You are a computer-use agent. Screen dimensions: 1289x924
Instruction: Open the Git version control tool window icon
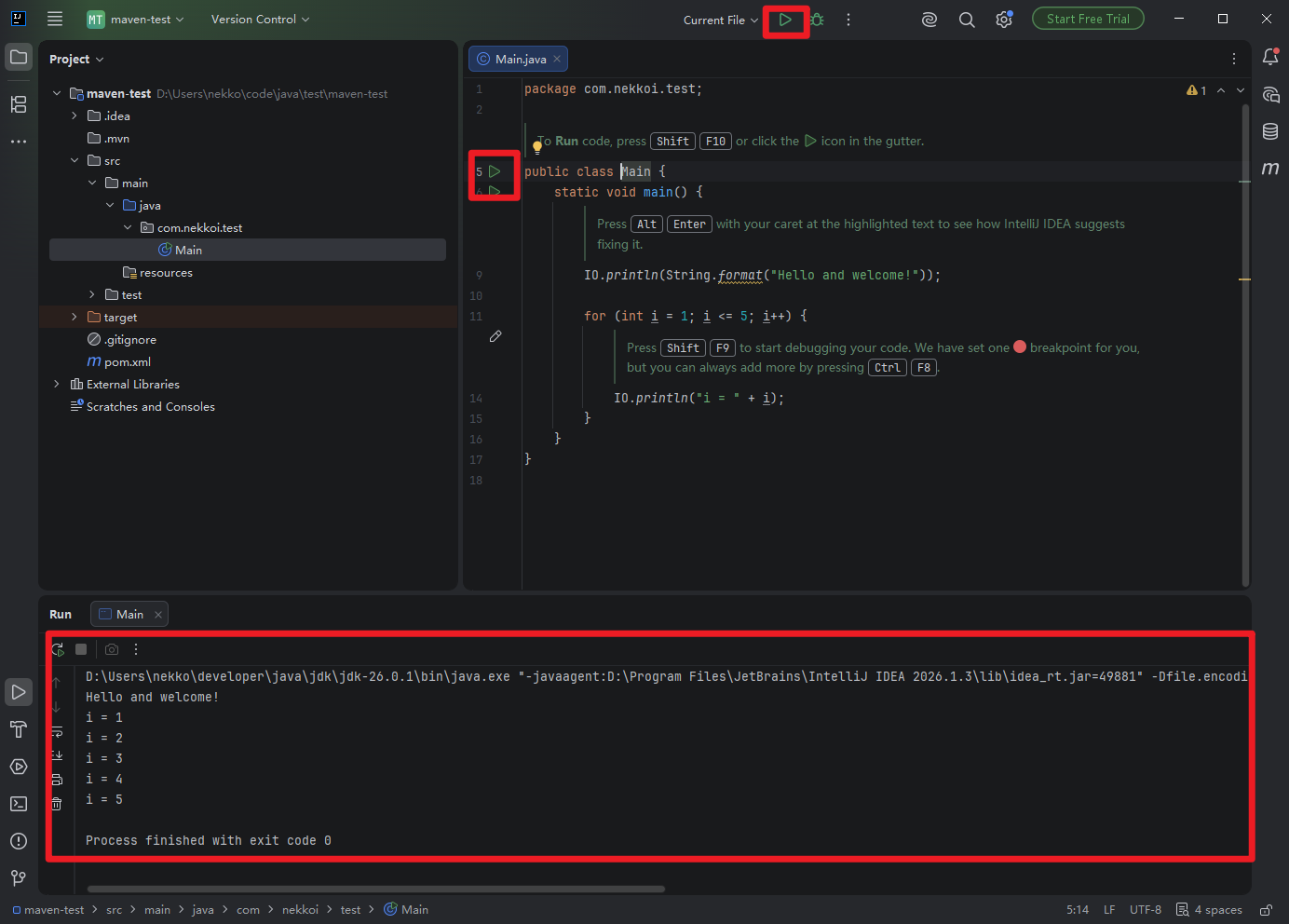19,878
